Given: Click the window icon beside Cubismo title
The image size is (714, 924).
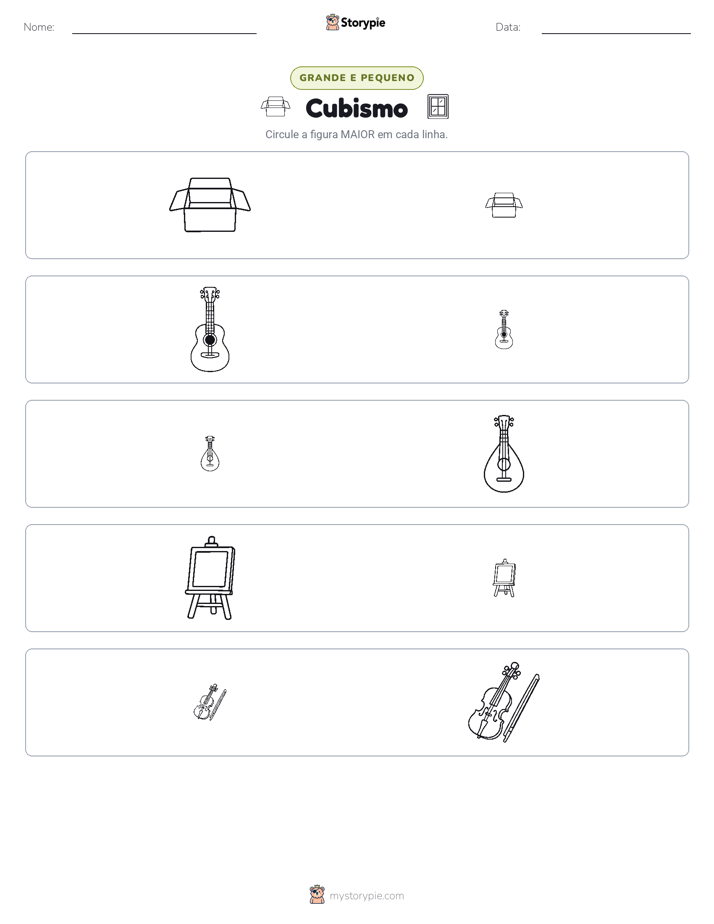Looking at the screenshot, I should (438, 107).
